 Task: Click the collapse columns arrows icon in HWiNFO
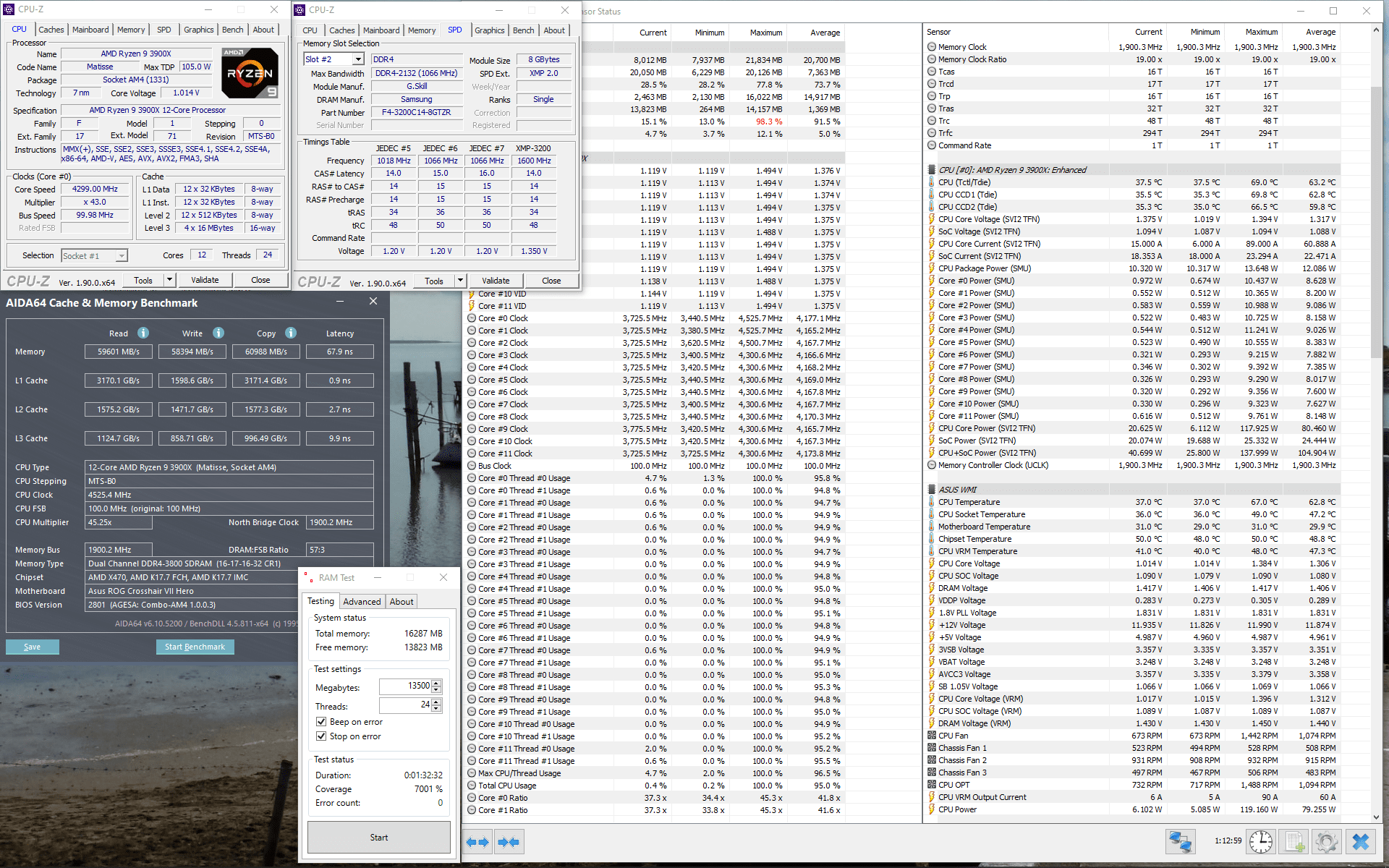(509, 842)
